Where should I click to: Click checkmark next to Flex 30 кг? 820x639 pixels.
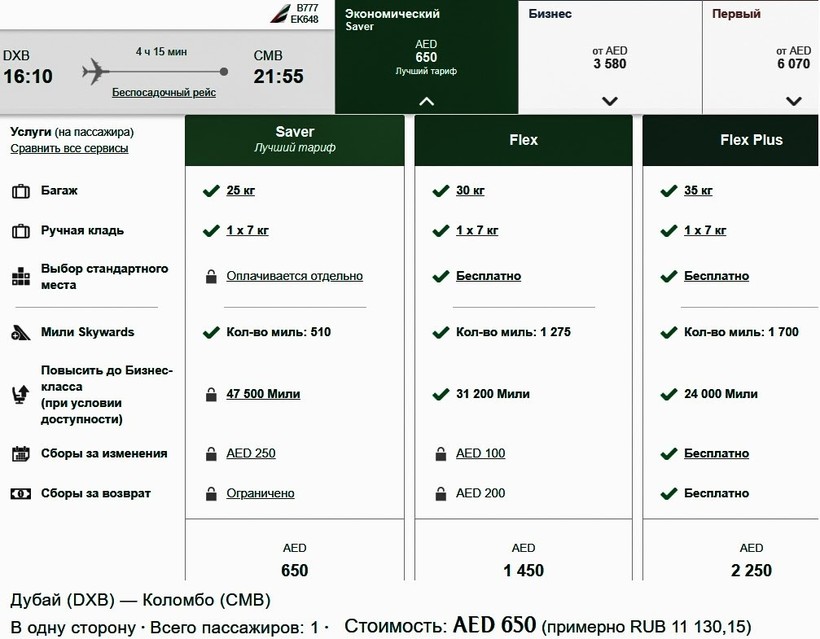pos(441,191)
